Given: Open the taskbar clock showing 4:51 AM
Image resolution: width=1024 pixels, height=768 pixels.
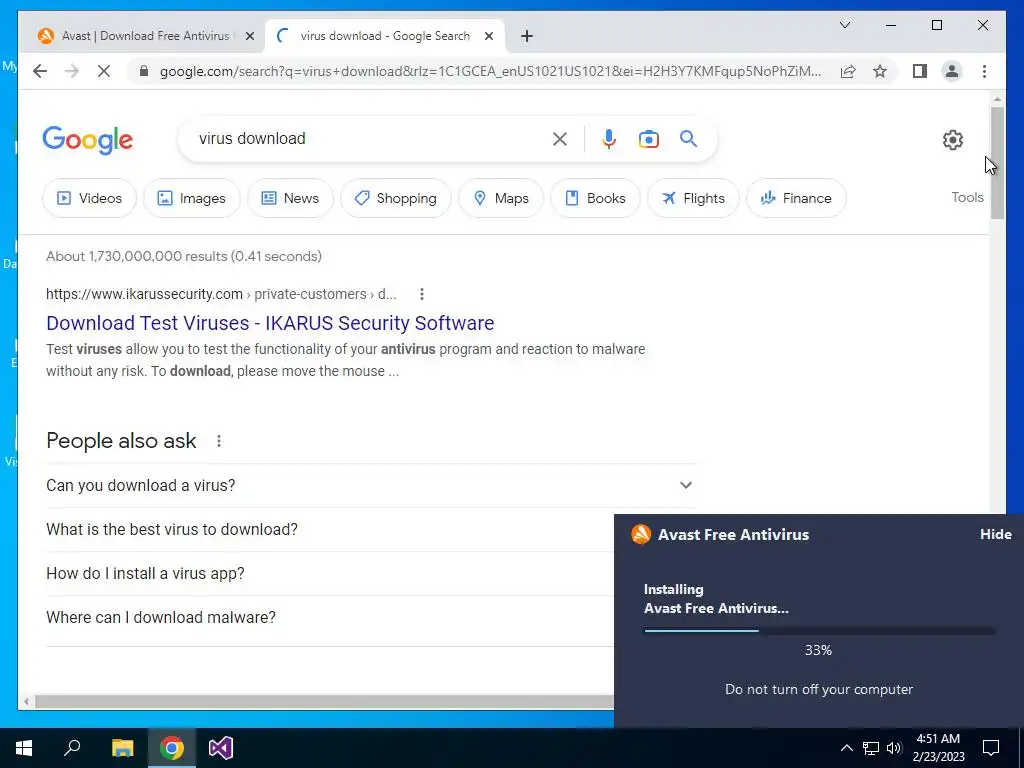Looking at the screenshot, I should (x=938, y=748).
